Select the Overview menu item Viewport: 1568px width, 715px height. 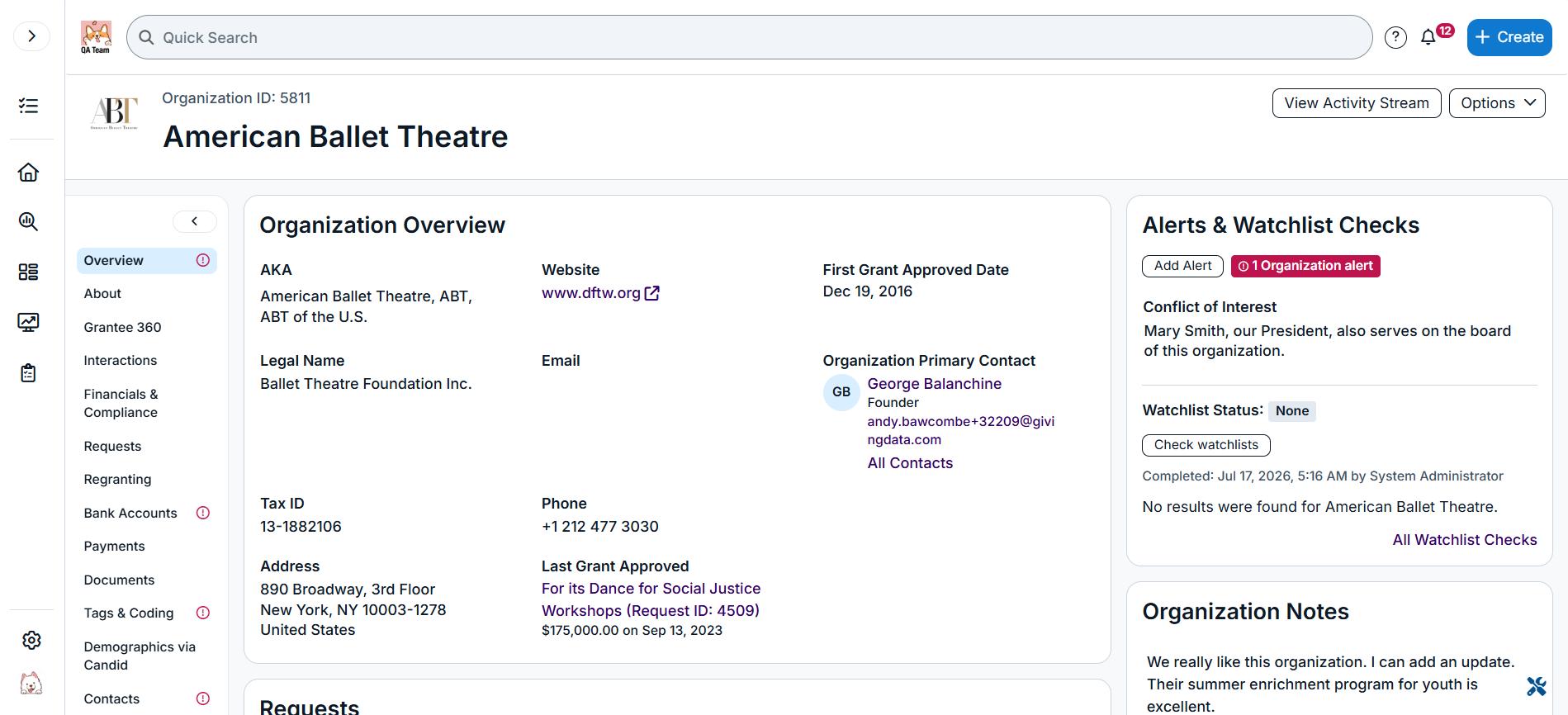(x=147, y=261)
